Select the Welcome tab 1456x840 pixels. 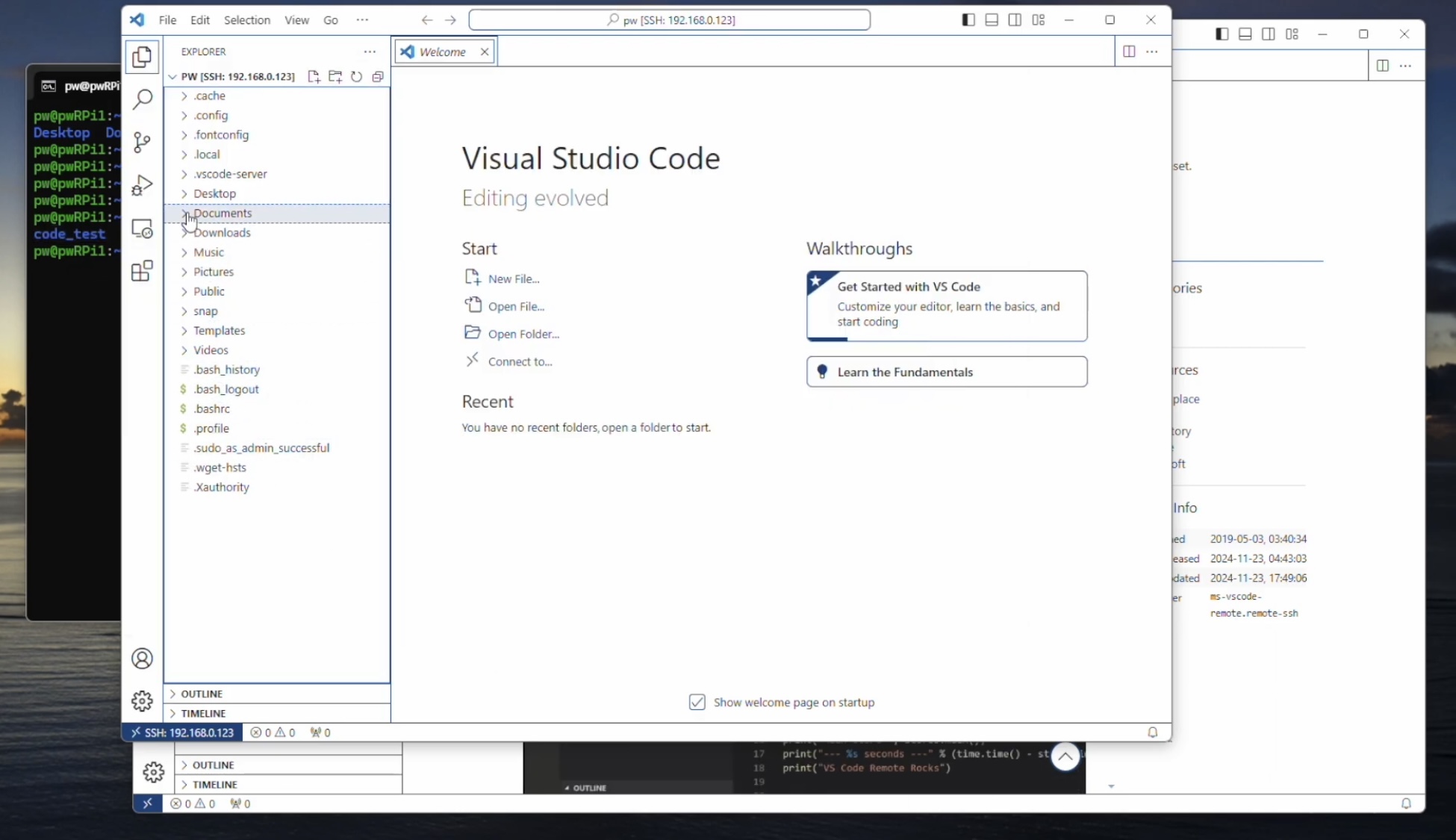click(x=442, y=52)
